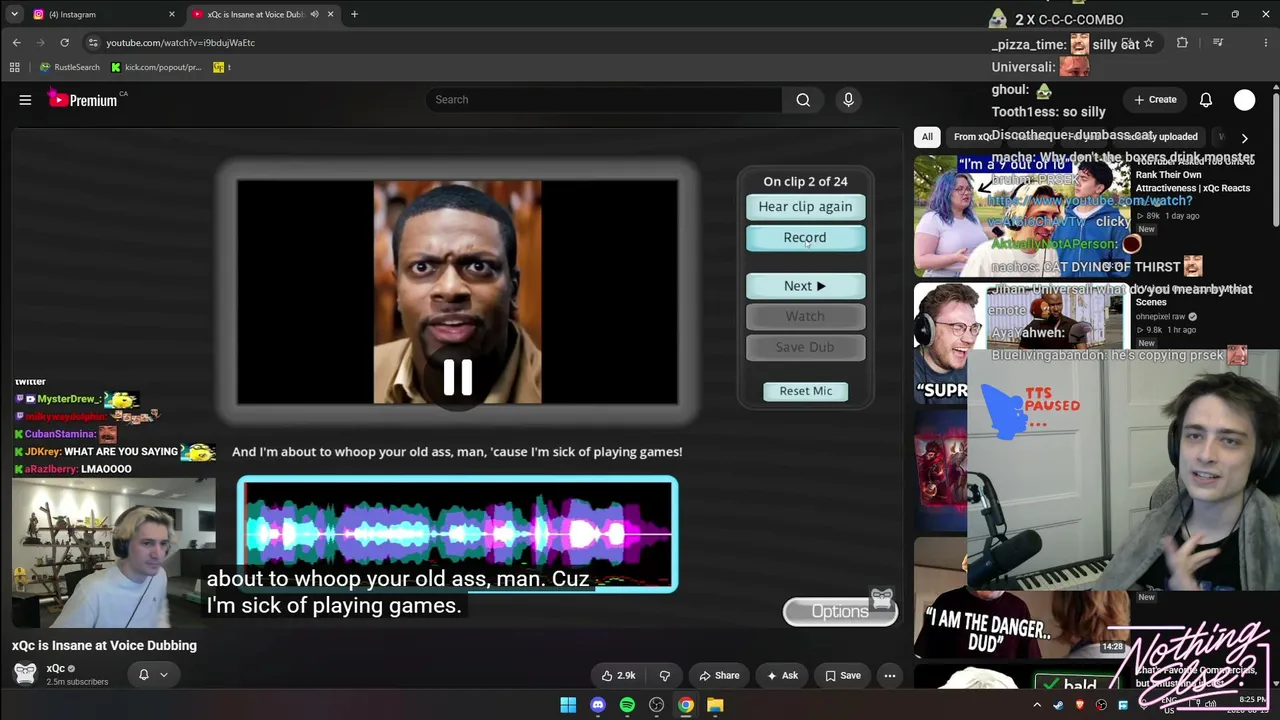
Task: Click the Steam icon in system tray
Action: point(1059,705)
